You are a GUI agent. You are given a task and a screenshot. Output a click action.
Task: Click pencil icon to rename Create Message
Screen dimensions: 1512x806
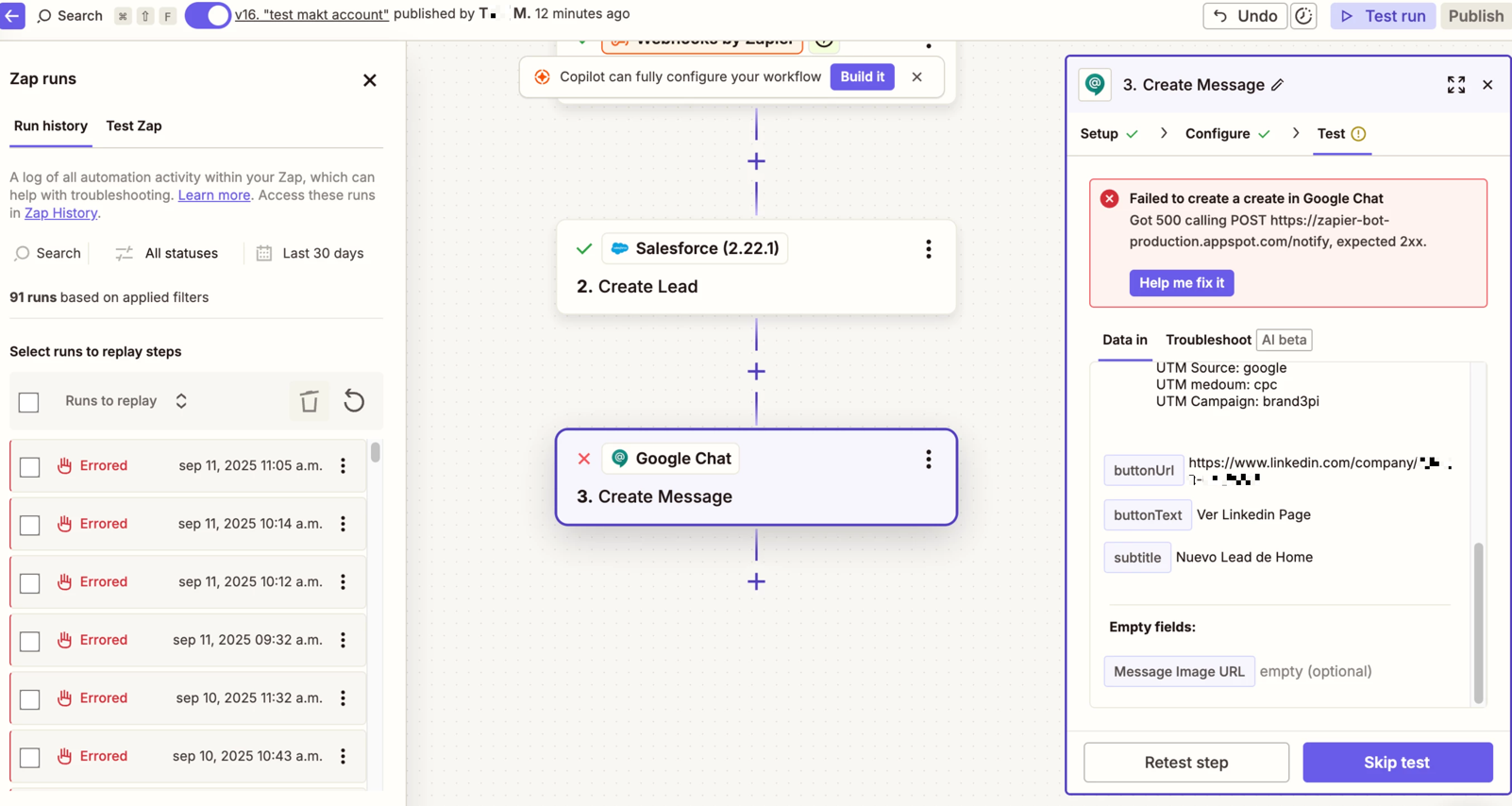pyautogui.click(x=1278, y=85)
